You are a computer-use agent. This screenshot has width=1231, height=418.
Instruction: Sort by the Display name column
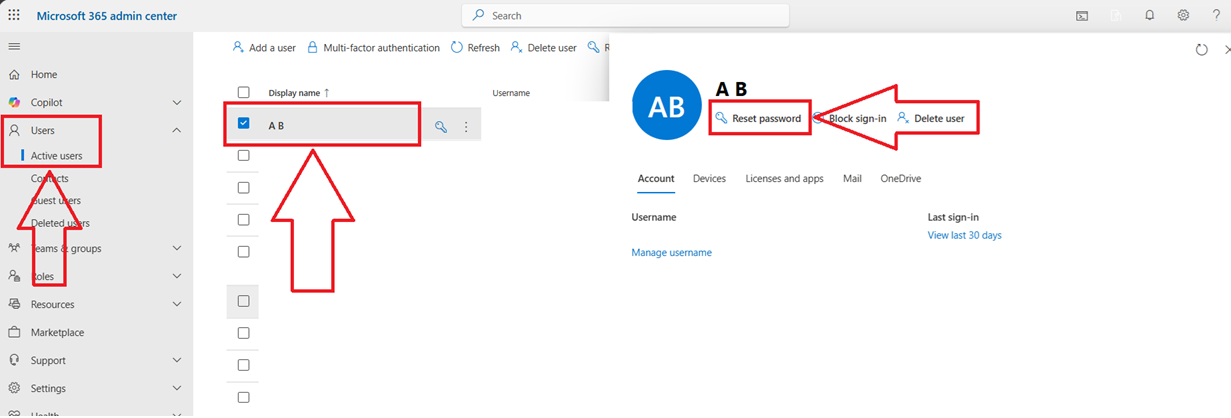click(x=299, y=93)
